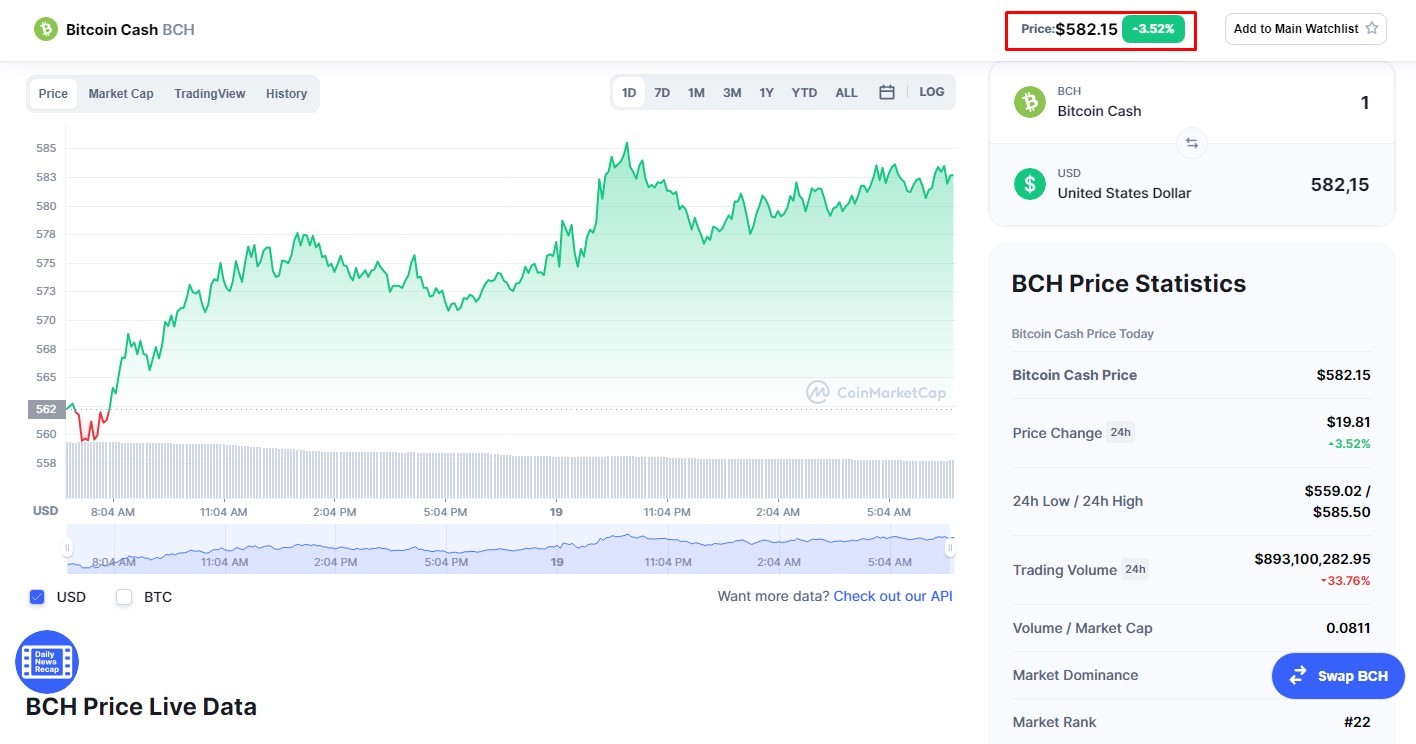The height and width of the screenshot is (744, 1416).
Task: Enable the BTC checkbox
Action: [x=124, y=597]
